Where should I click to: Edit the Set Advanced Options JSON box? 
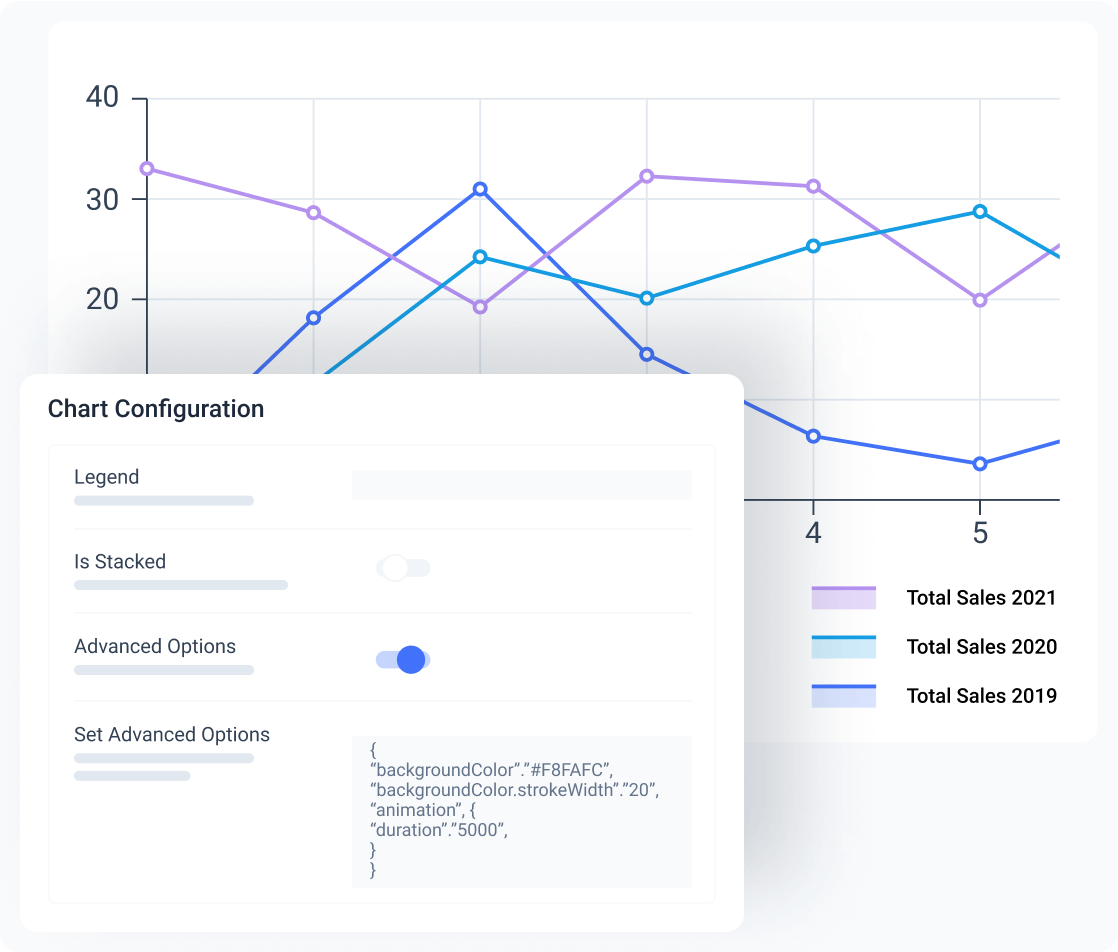pos(522,812)
